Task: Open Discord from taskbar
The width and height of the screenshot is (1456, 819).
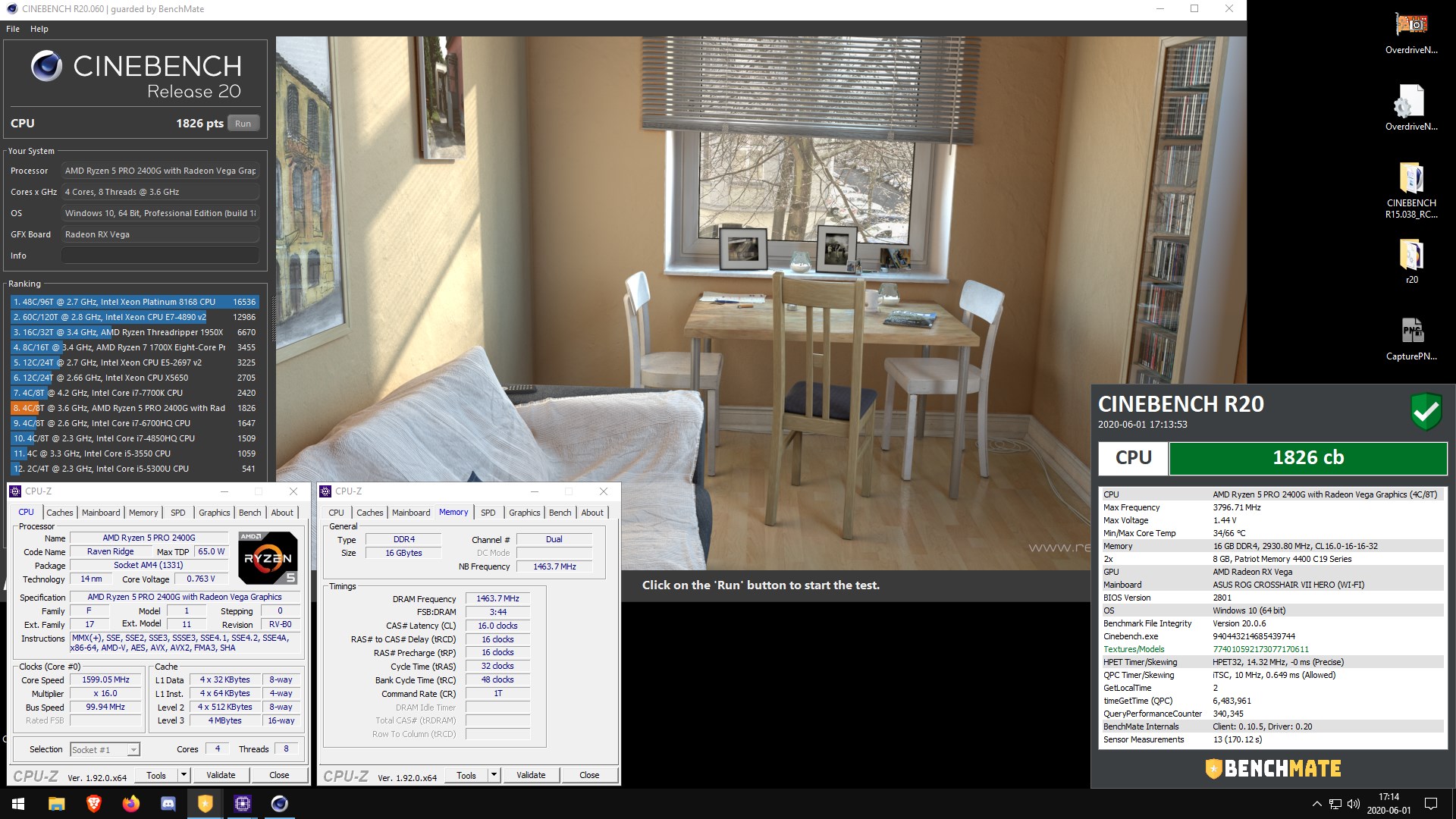Action: tap(168, 804)
